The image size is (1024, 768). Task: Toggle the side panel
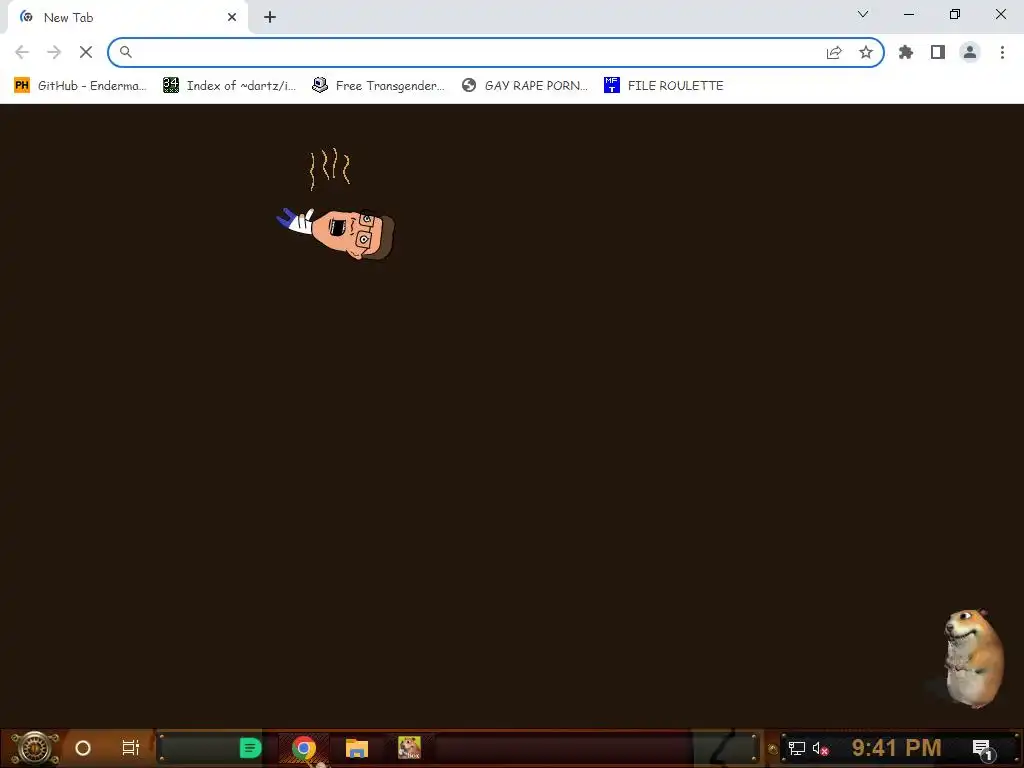click(938, 52)
